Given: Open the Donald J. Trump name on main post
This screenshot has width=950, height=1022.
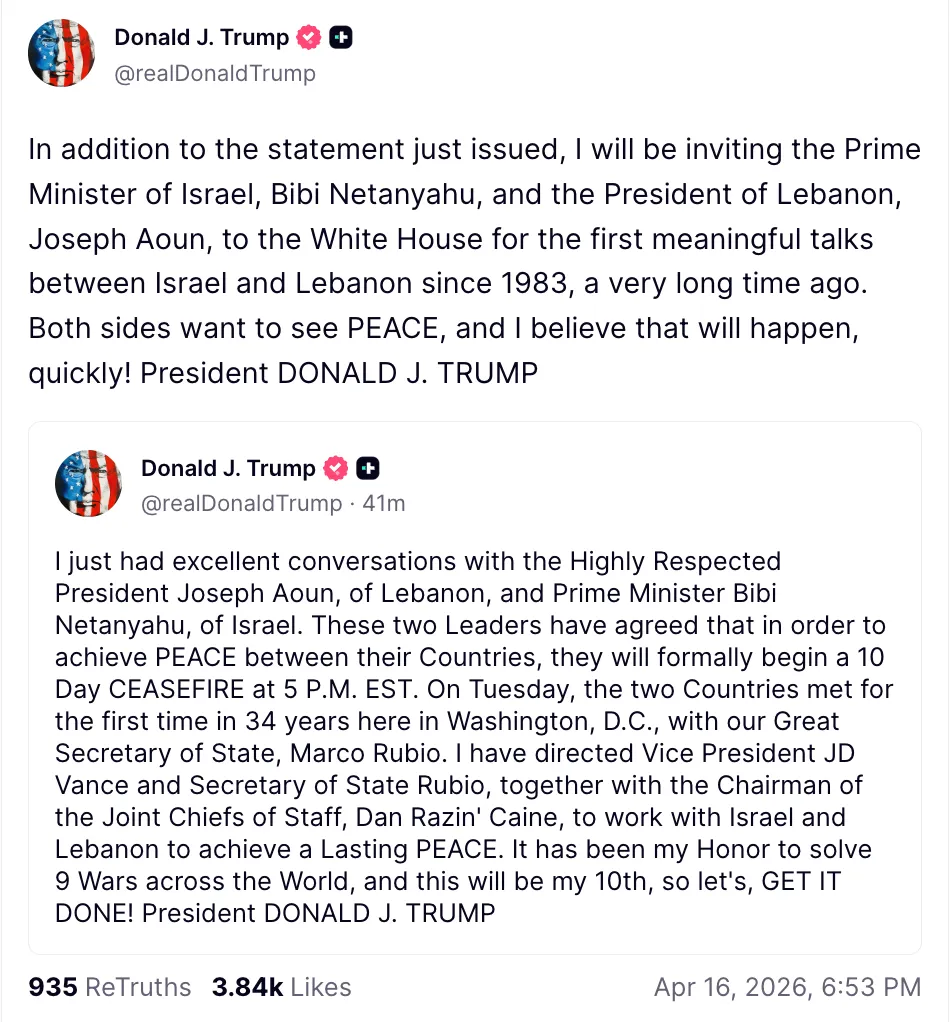Looking at the screenshot, I should [201, 39].
